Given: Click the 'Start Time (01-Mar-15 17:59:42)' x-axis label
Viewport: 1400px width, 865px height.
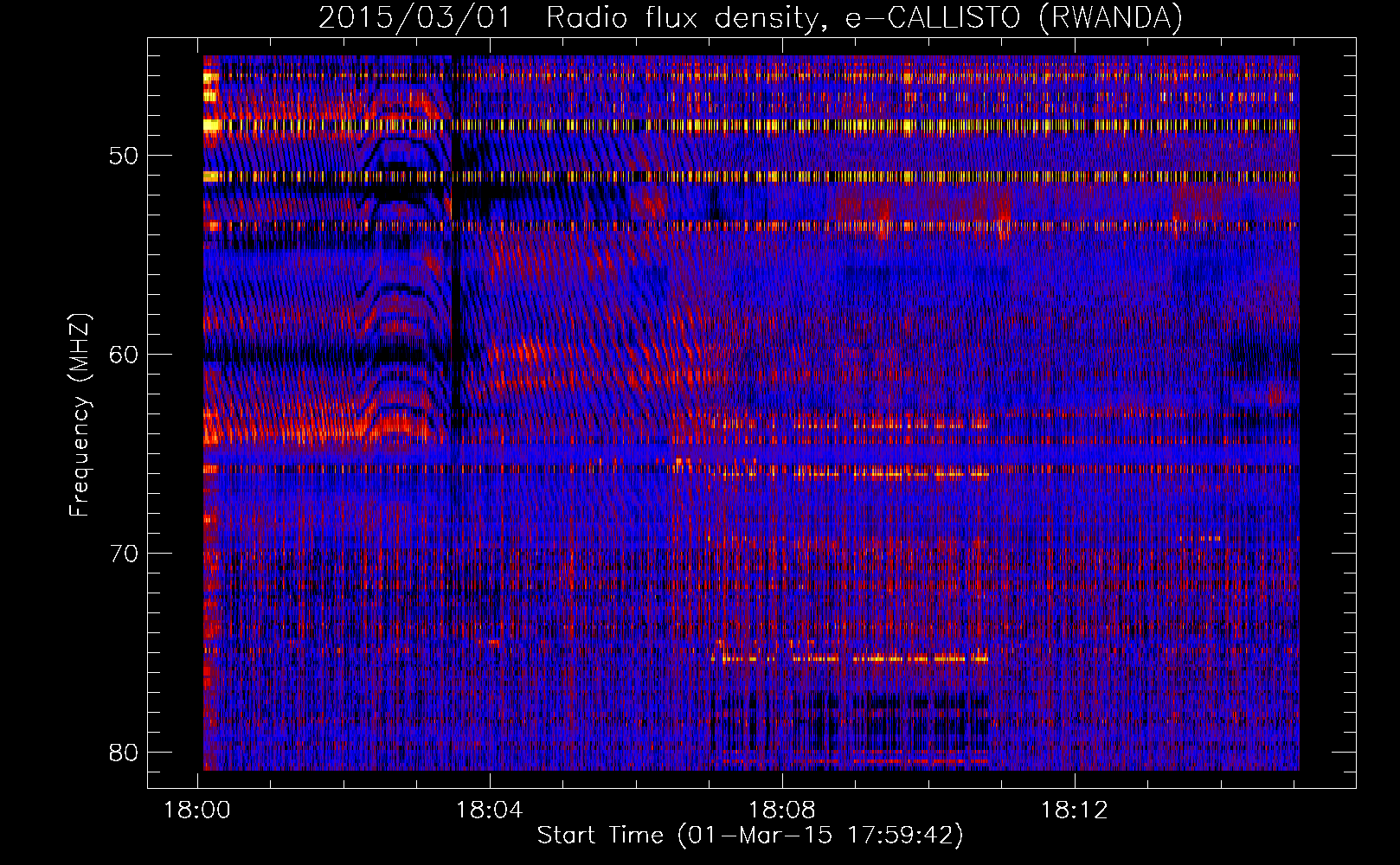Looking at the screenshot, I should click(x=750, y=836).
